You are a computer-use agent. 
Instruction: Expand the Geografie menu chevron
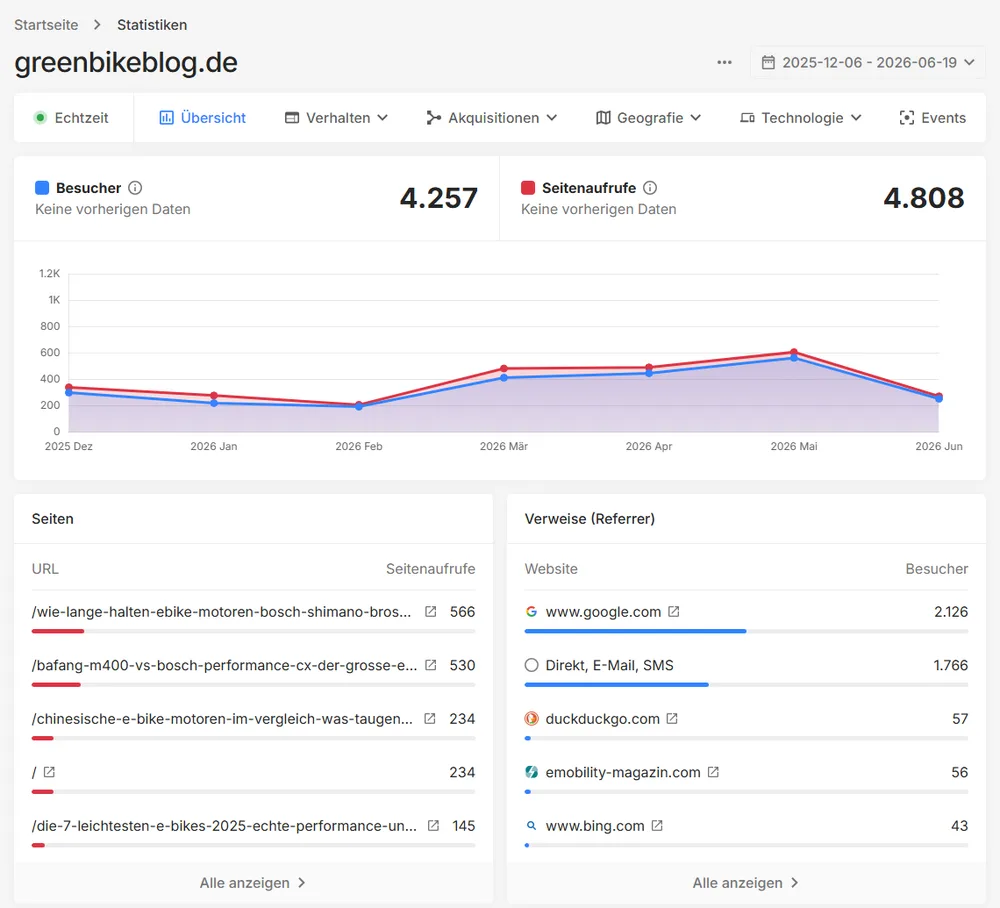click(696, 118)
